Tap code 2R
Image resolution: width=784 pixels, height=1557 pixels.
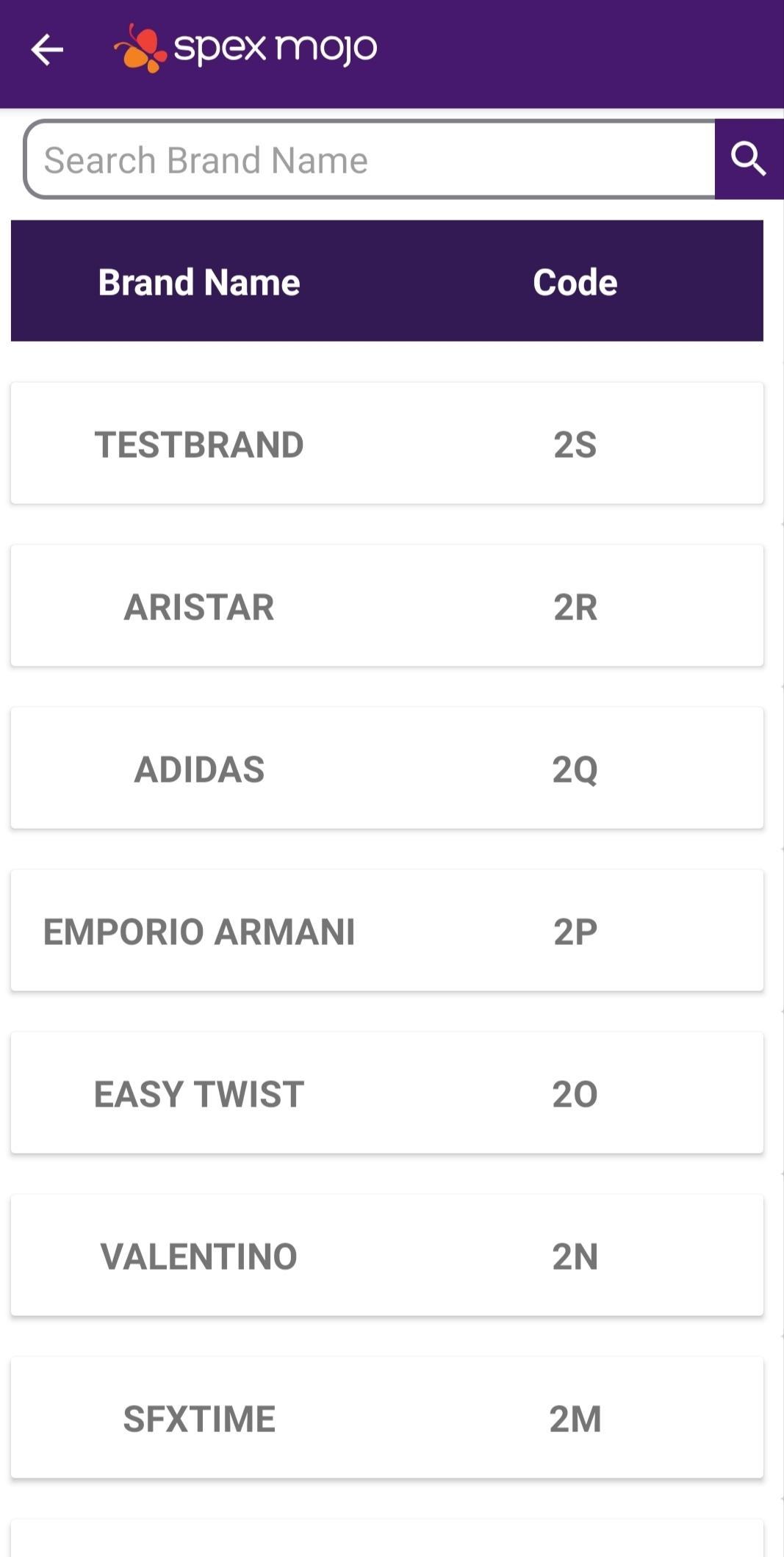pyautogui.click(x=575, y=607)
